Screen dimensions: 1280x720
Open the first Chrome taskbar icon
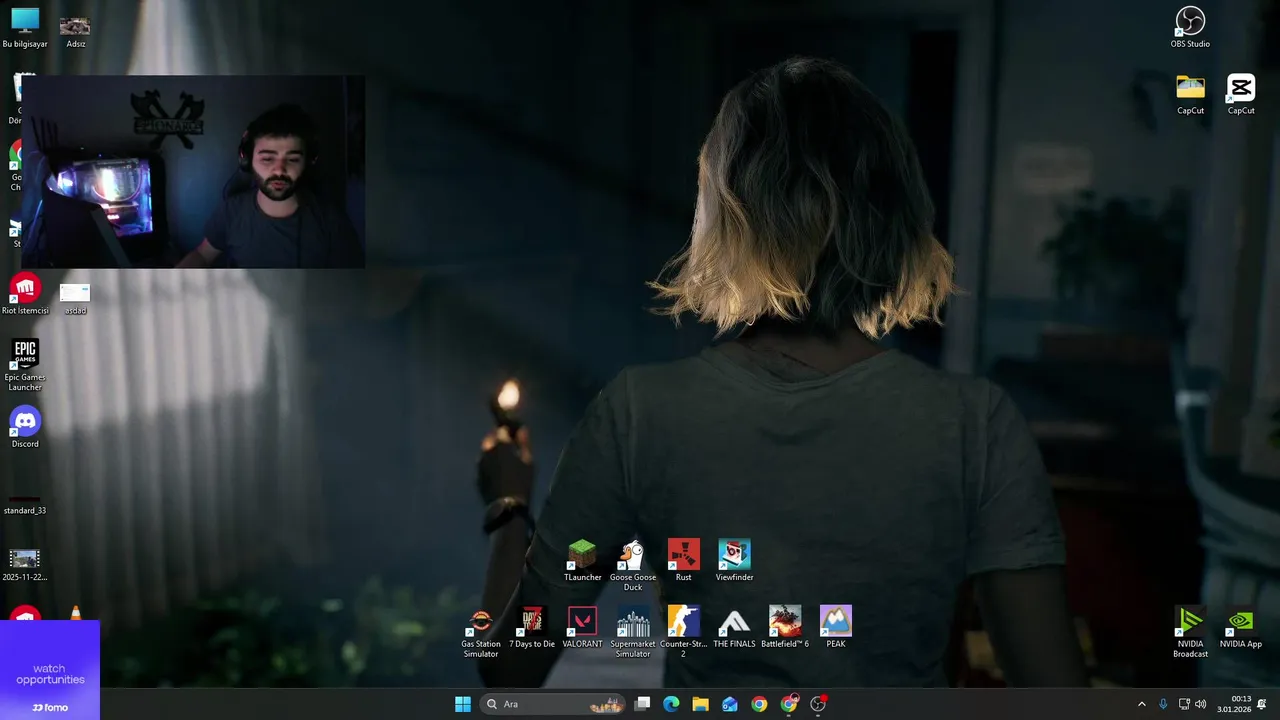759,704
